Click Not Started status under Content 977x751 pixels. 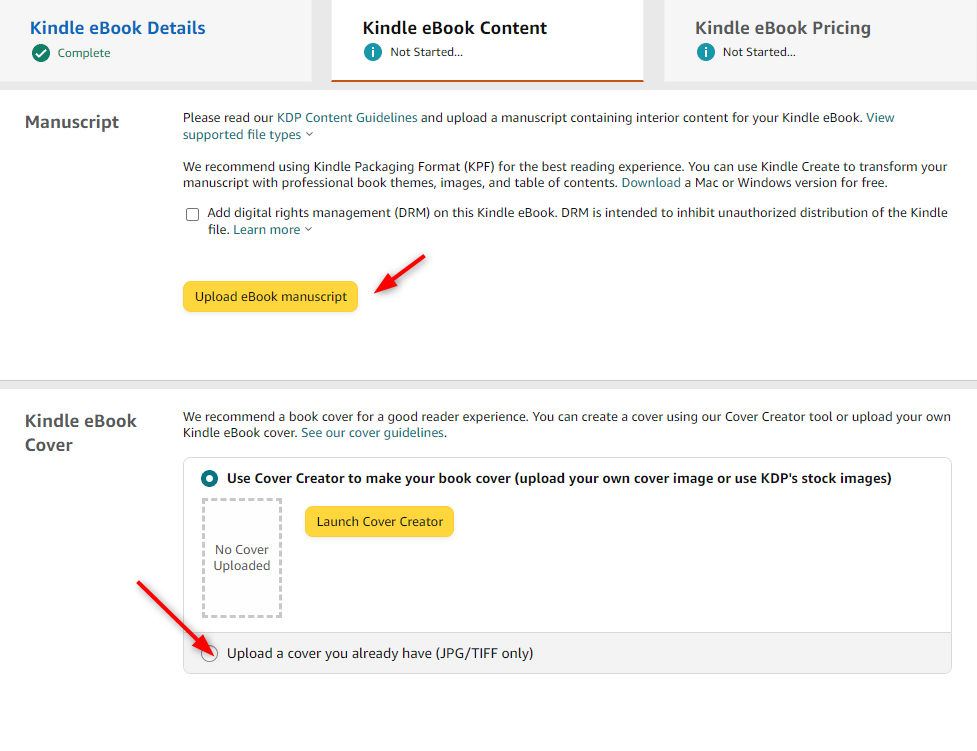(x=426, y=52)
